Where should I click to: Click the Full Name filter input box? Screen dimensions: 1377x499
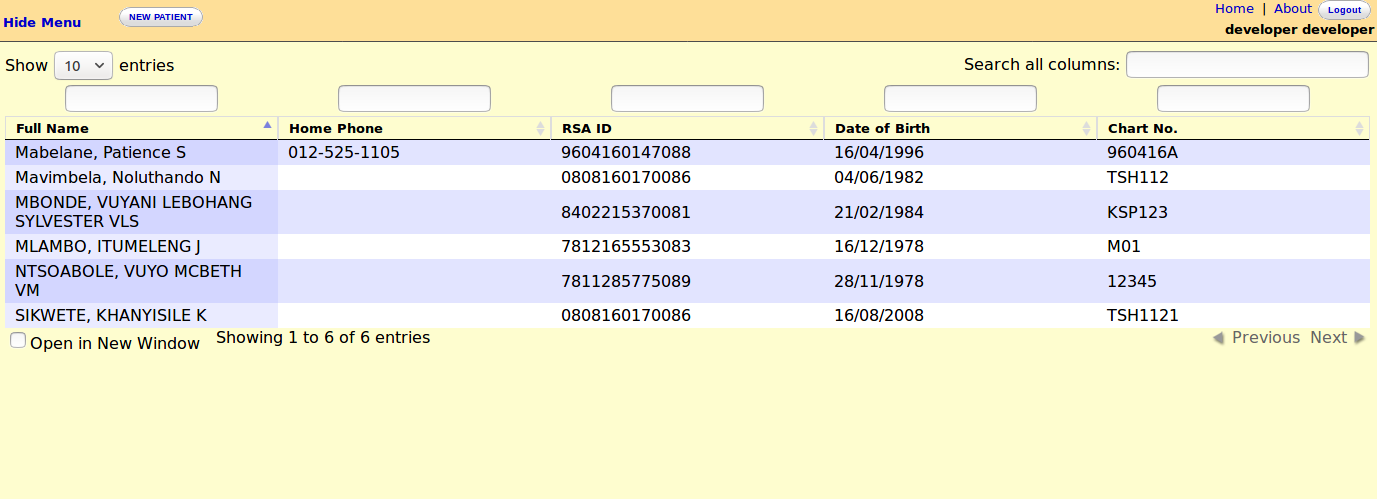[x=141, y=99]
